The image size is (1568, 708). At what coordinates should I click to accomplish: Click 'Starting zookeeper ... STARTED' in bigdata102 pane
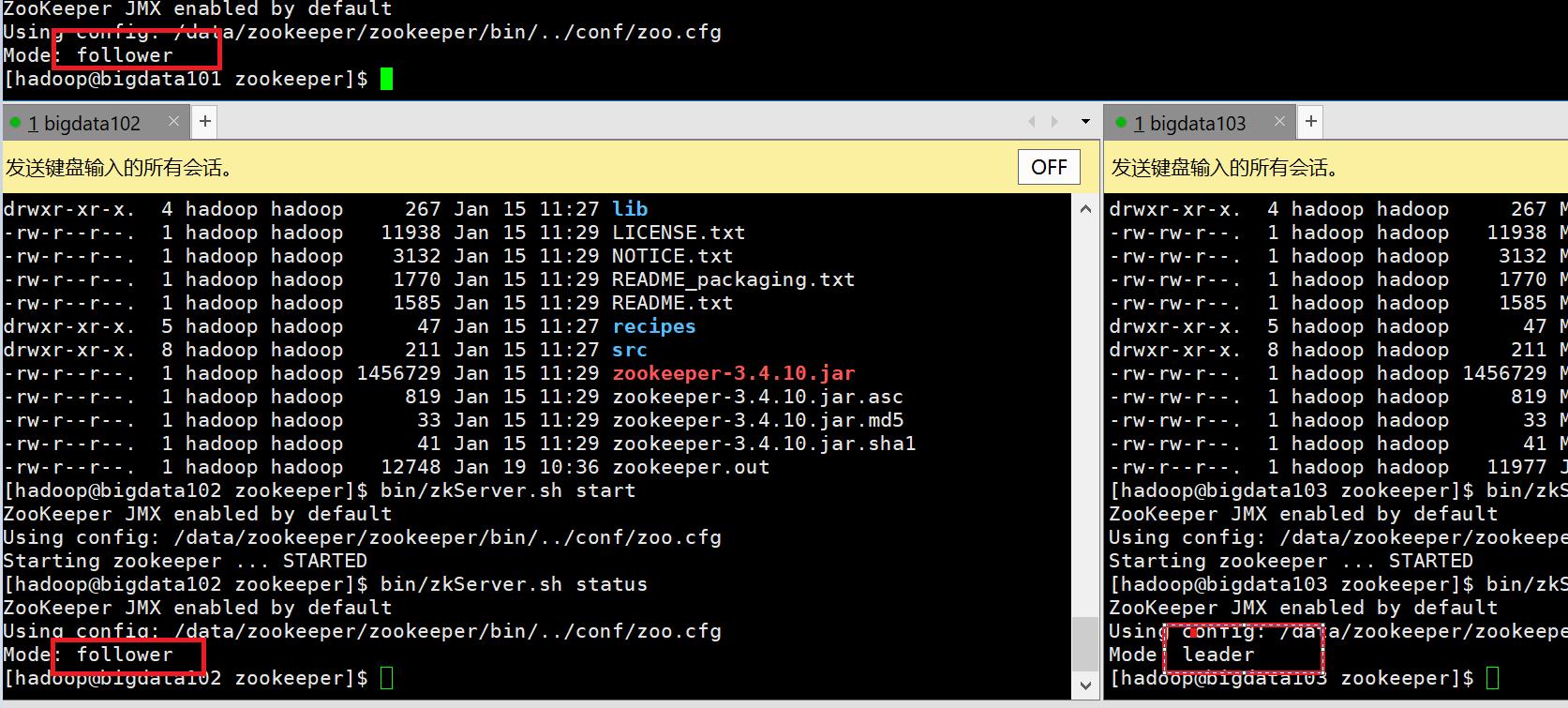(x=186, y=561)
